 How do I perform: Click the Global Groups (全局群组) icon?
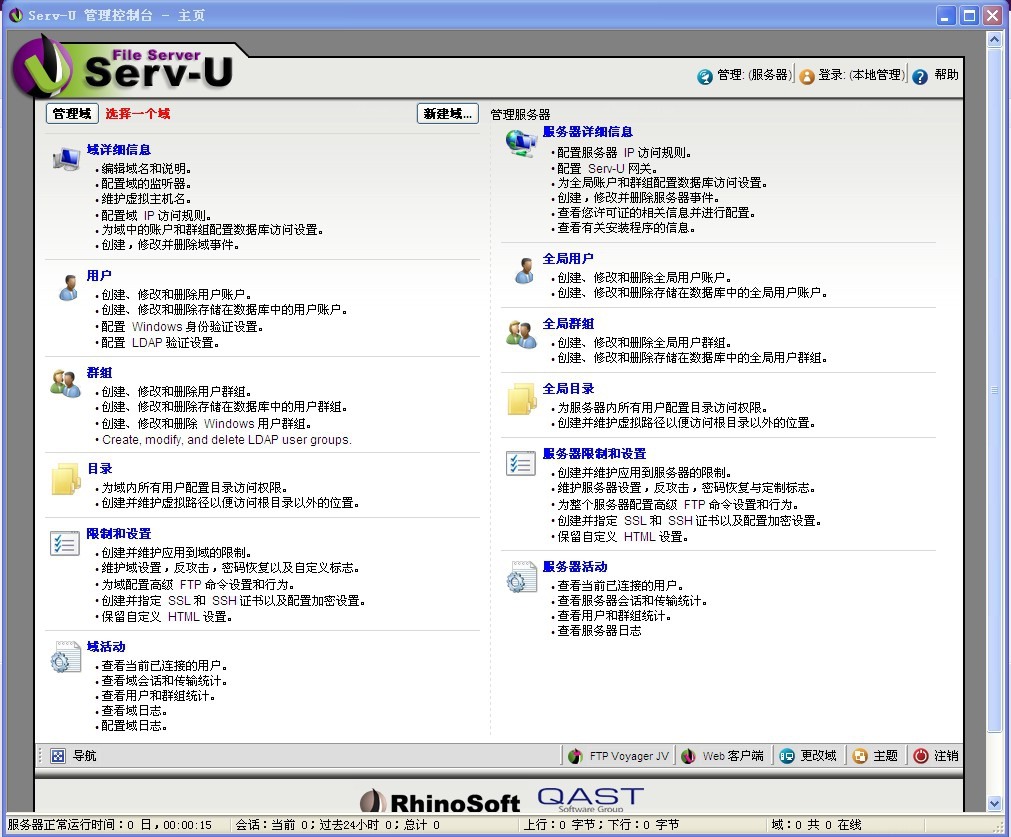pyautogui.click(x=521, y=334)
